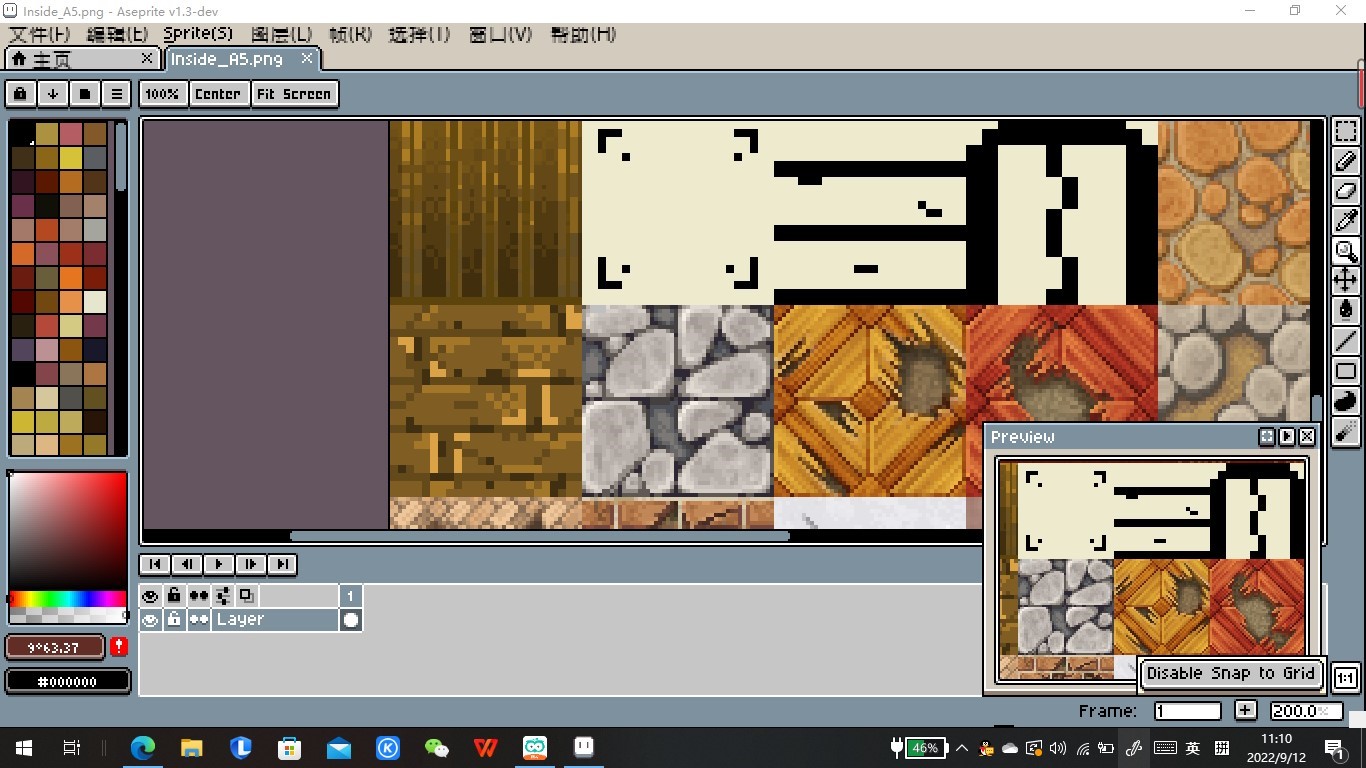
Task: Go to first frame in timeline
Action: (155, 564)
